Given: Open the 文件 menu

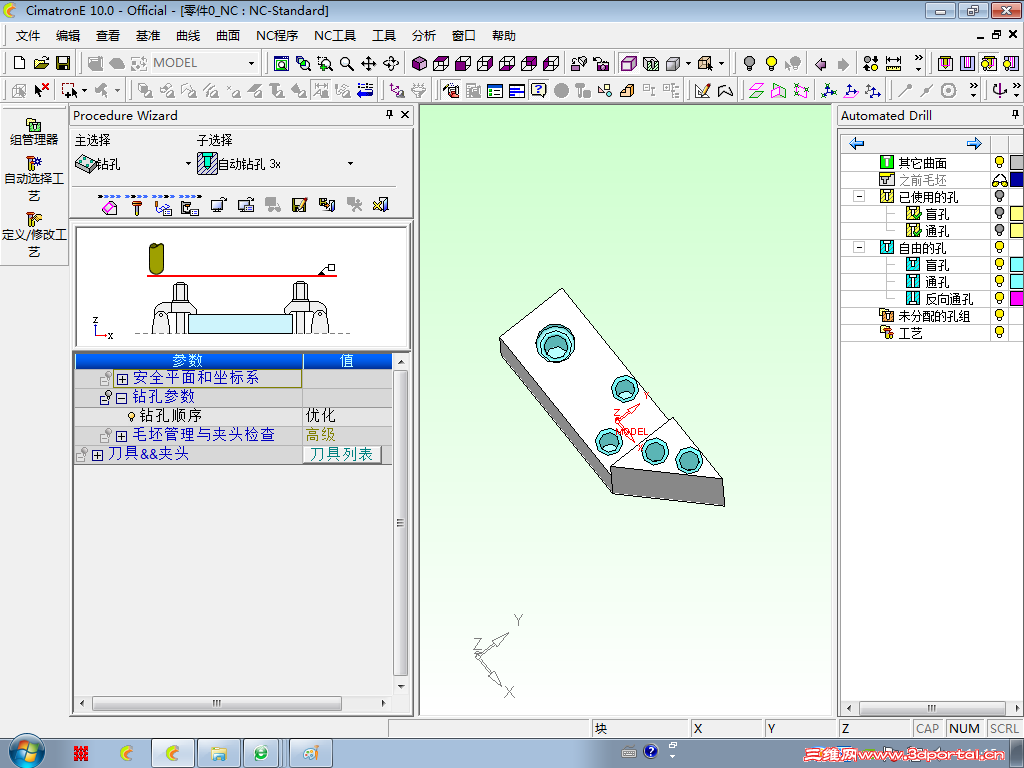Looking at the screenshot, I should (28, 35).
